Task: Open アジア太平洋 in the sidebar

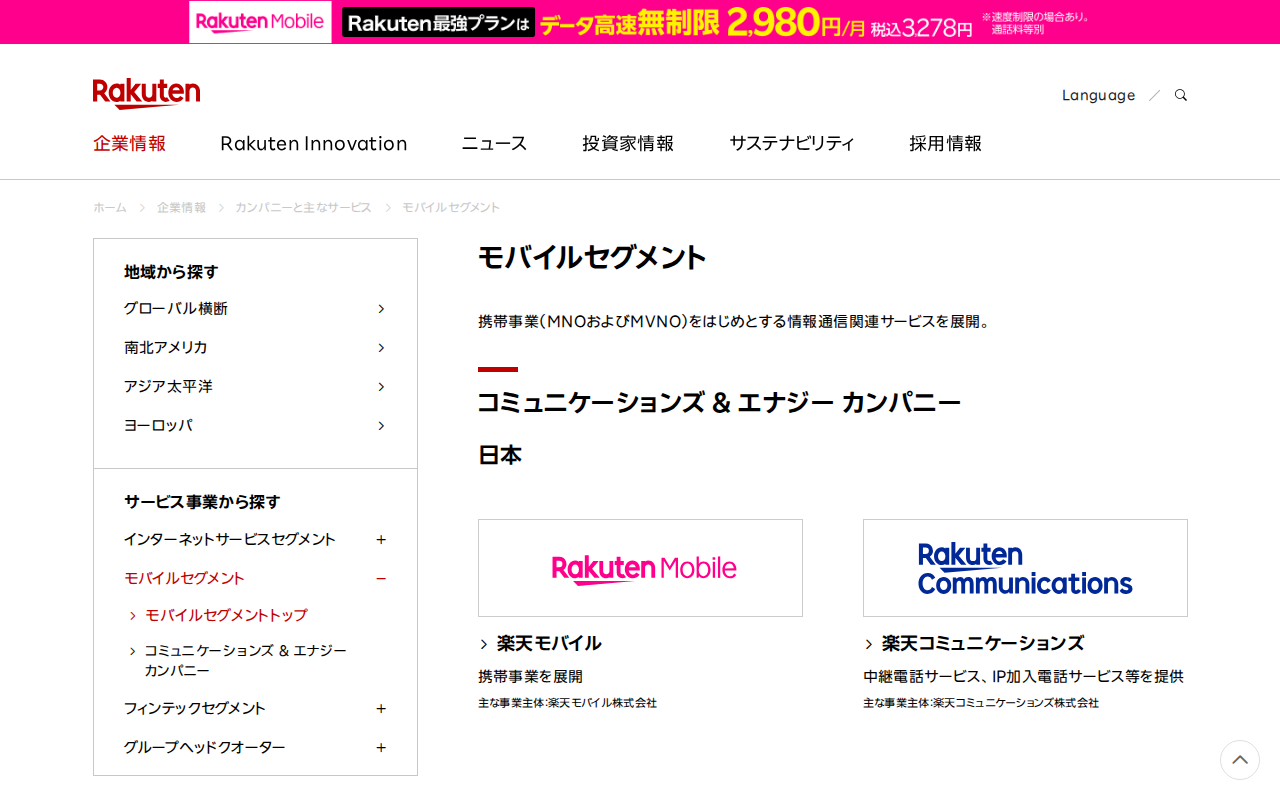Action: click(168, 386)
